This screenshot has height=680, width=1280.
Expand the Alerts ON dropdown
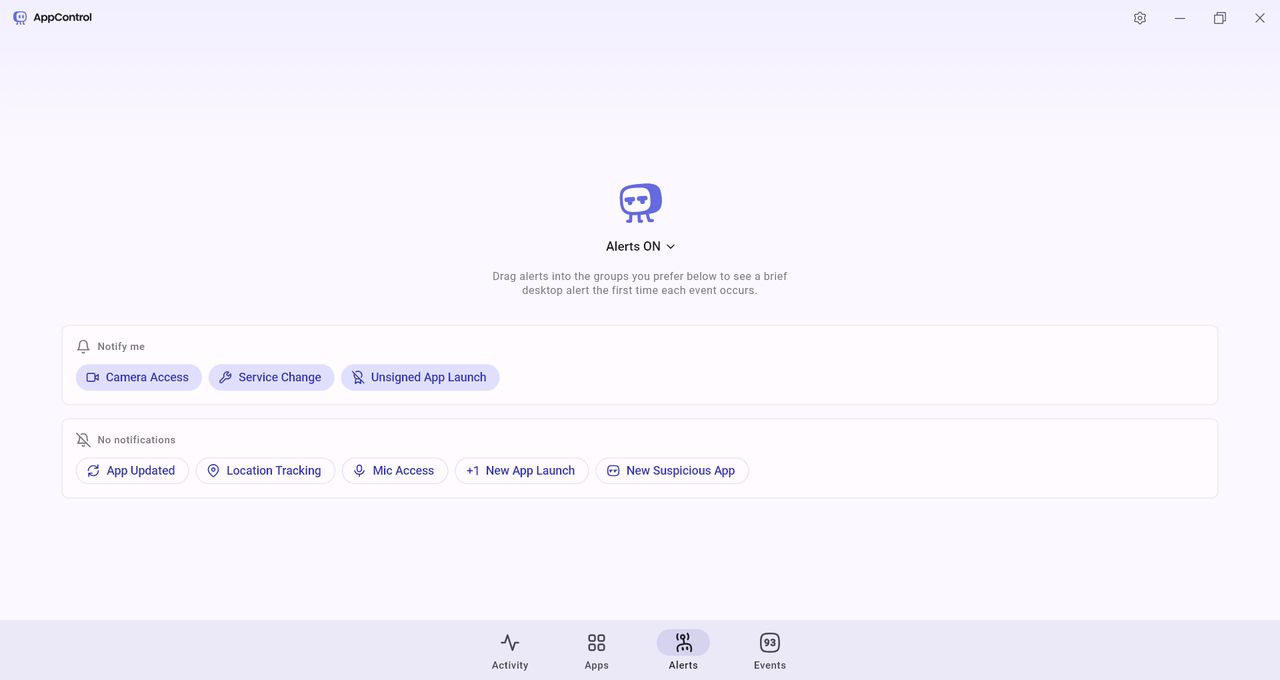pyautogui.click(x=640, y=246)
